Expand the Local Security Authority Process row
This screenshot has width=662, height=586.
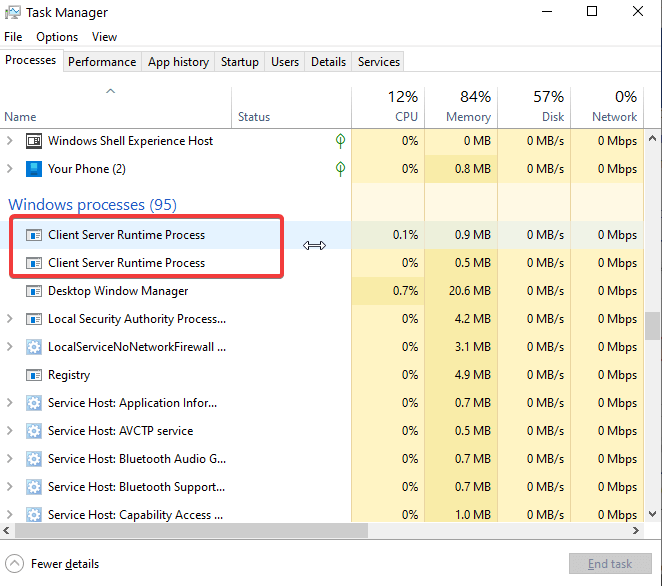click(x=9, y=319)
